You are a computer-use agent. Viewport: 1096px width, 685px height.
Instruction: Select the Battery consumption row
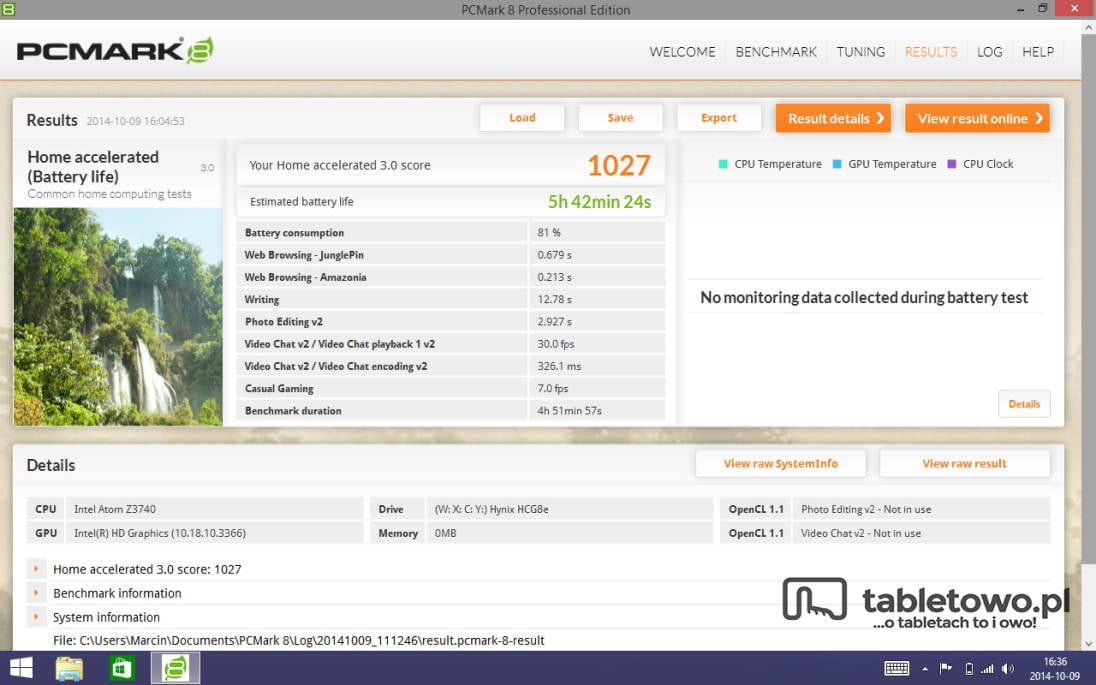(x=451, y=232)
